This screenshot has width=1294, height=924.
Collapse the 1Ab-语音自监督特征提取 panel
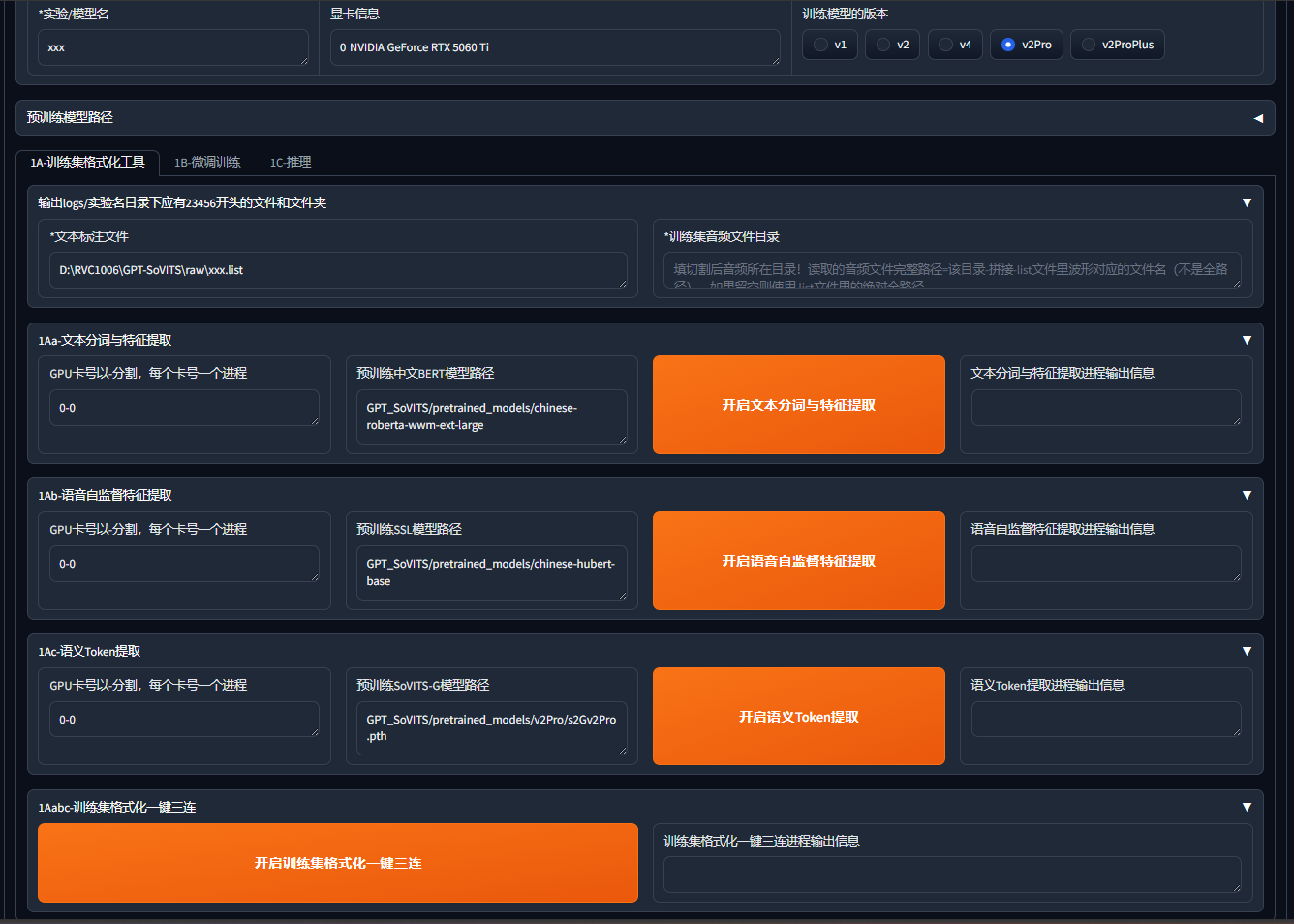coord(1247,495)
